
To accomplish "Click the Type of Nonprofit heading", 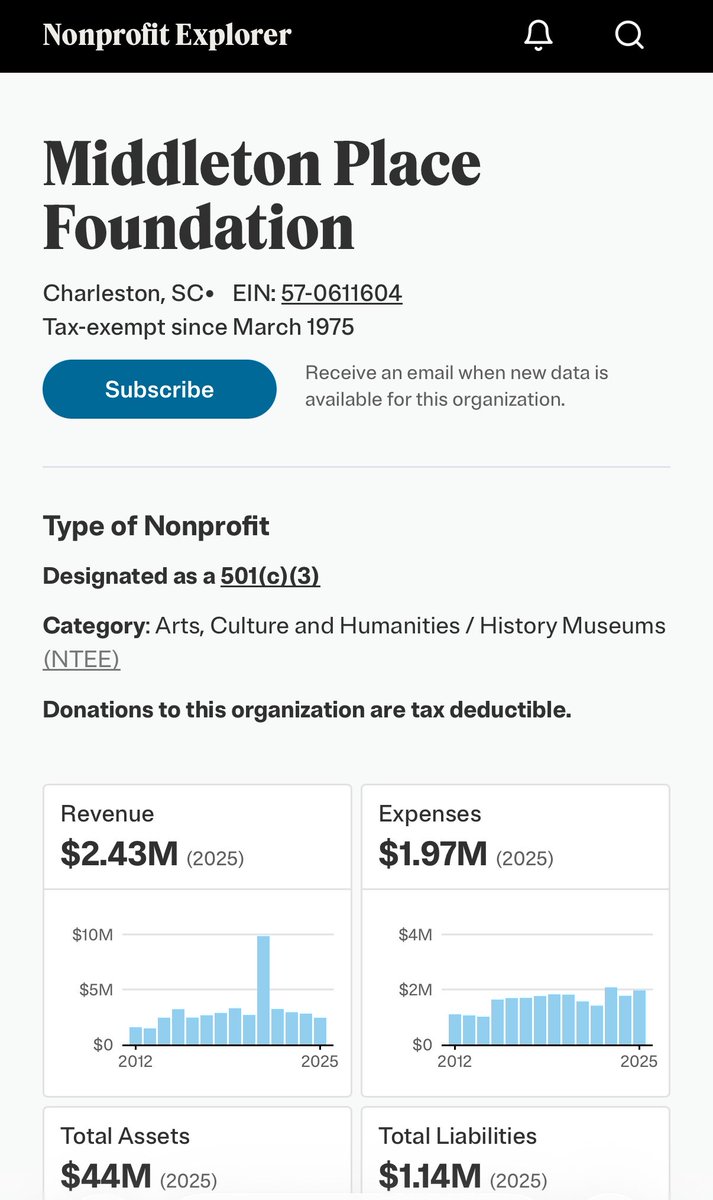I will pyautogui.click(x=156, y=525).
